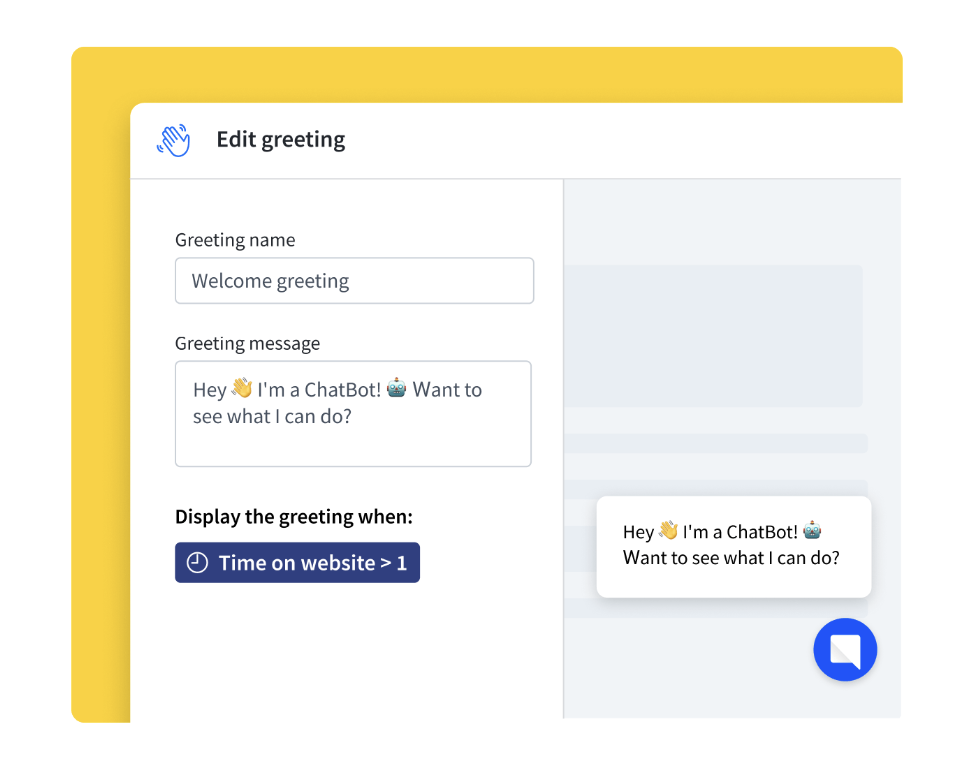Viewport: 964px width, 766px height.
Task: Open the blue chat widget launcher
Action: click(x=845, y=649)
